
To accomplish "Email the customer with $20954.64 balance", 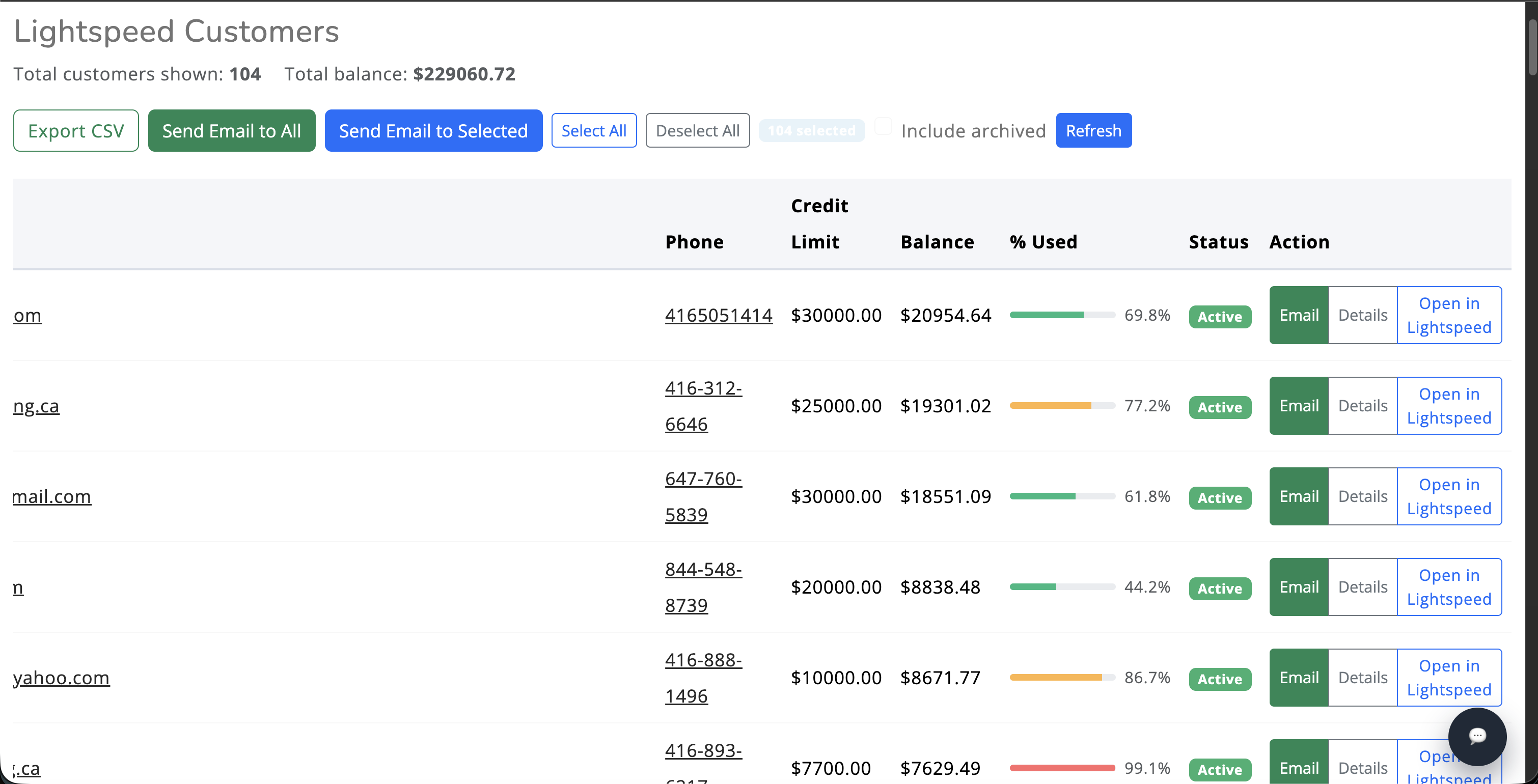I will (x=1299, y=315).
